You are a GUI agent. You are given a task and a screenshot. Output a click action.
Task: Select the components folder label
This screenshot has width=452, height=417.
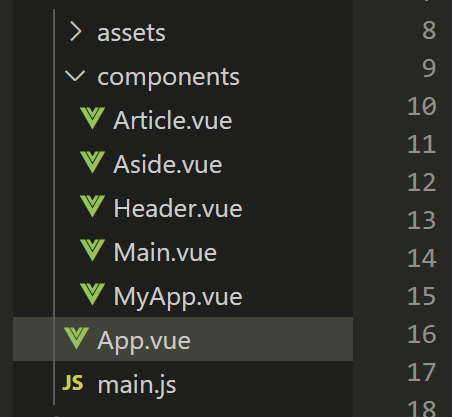[168, 77]
